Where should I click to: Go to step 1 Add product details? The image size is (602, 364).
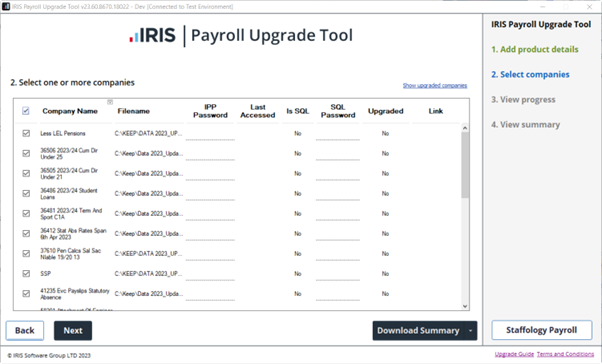pos(535,50)
